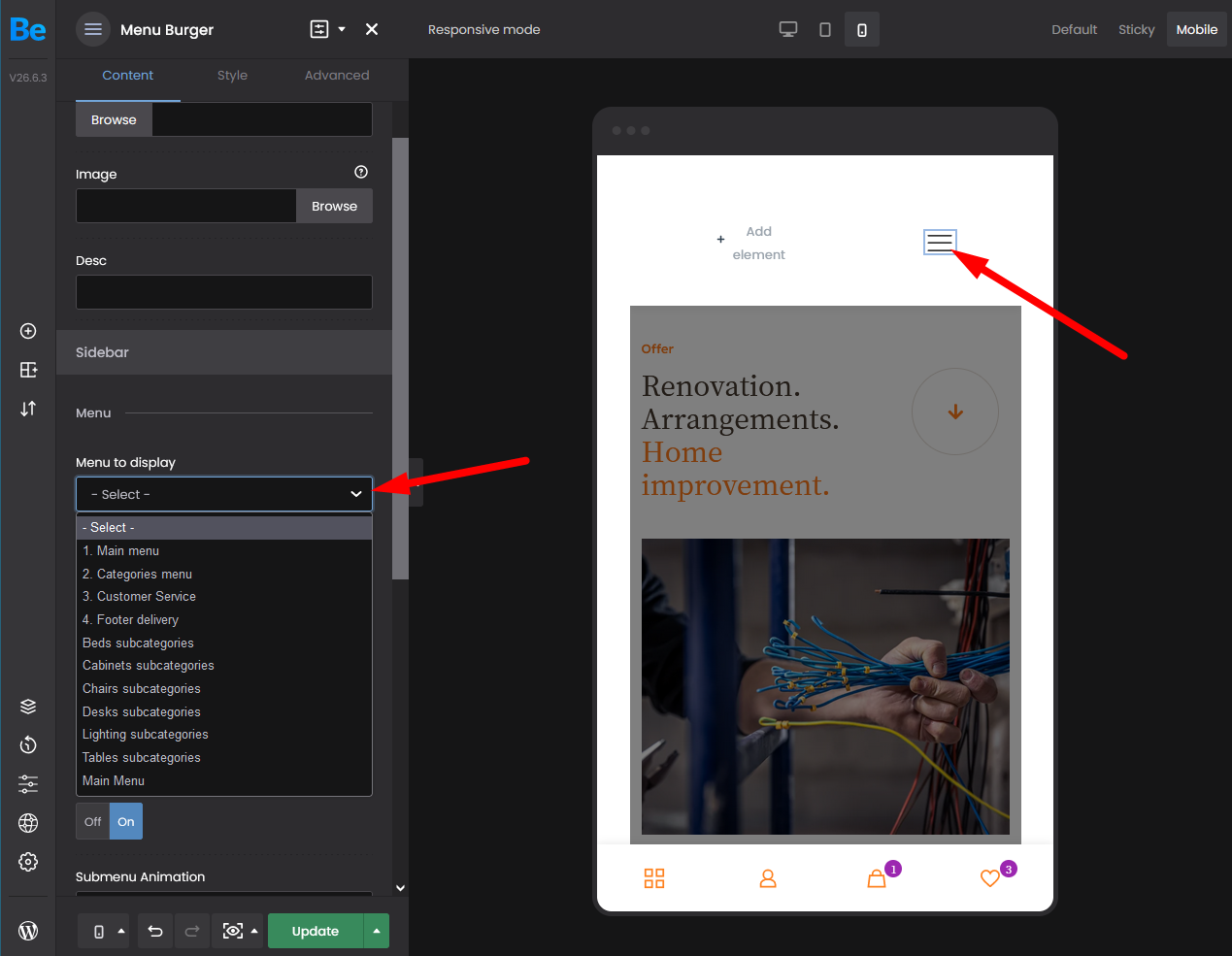Click grid icon in mobile bottom bar

pos(654,878)
